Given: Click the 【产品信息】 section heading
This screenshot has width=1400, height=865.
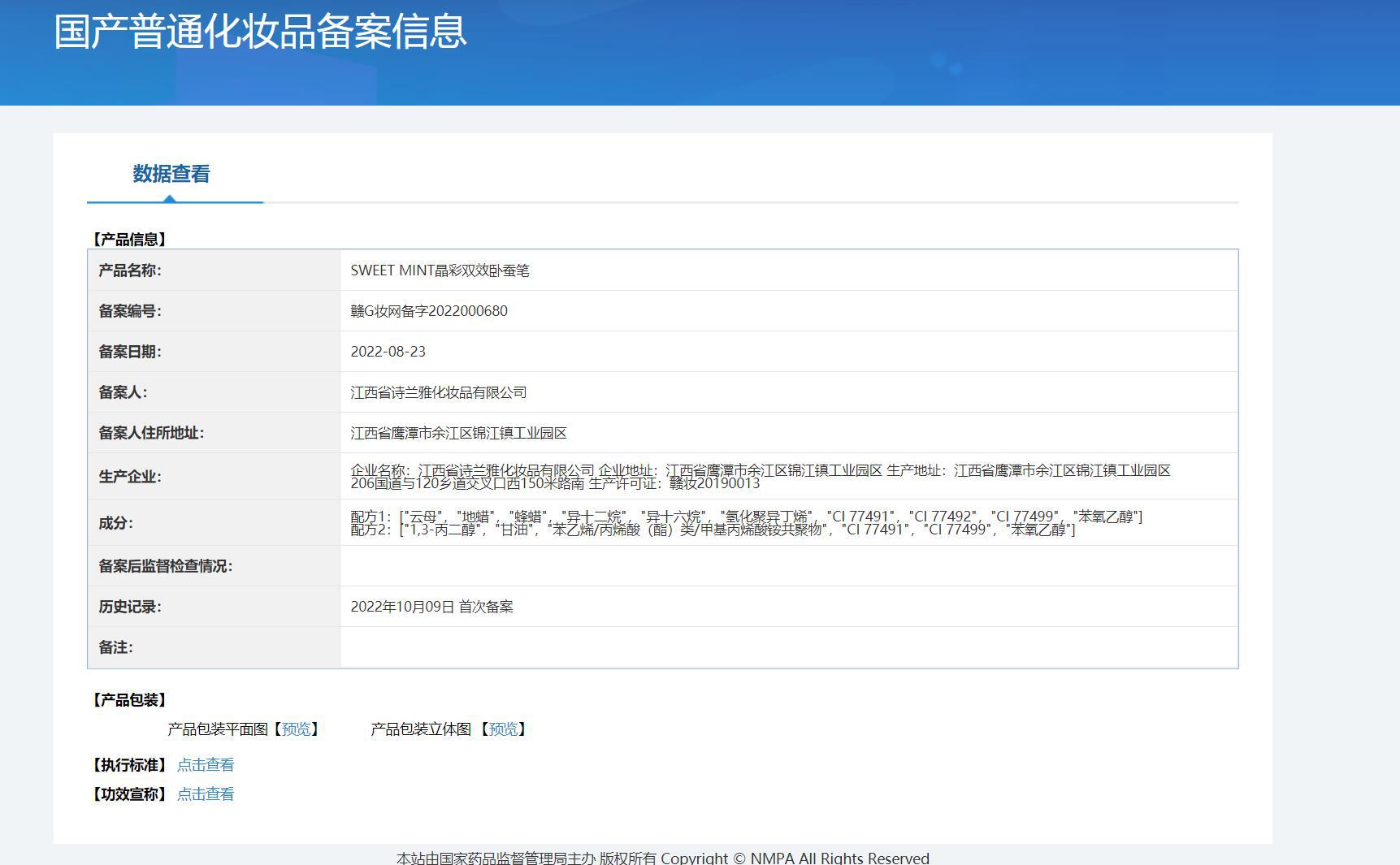Looking at the screenshot, I should point(130,240).
